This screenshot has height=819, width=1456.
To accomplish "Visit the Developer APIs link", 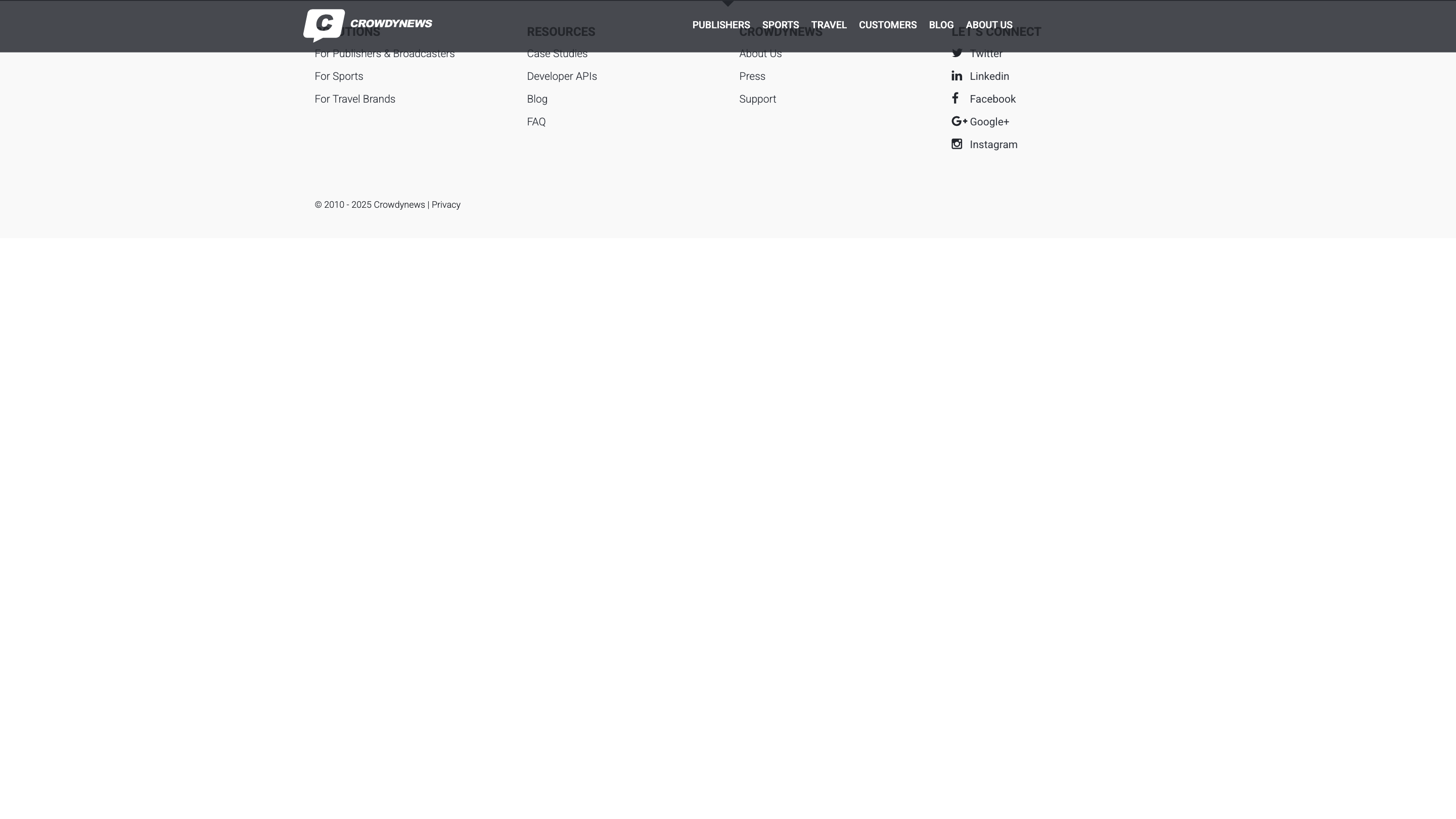I will coord(561,76).
